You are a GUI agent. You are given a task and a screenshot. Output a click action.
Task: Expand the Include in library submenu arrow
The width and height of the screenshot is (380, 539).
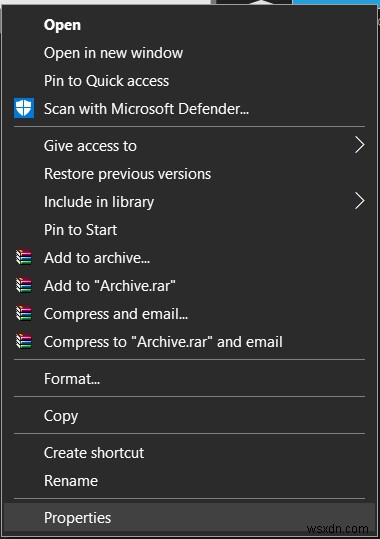(x=359, y=201)
